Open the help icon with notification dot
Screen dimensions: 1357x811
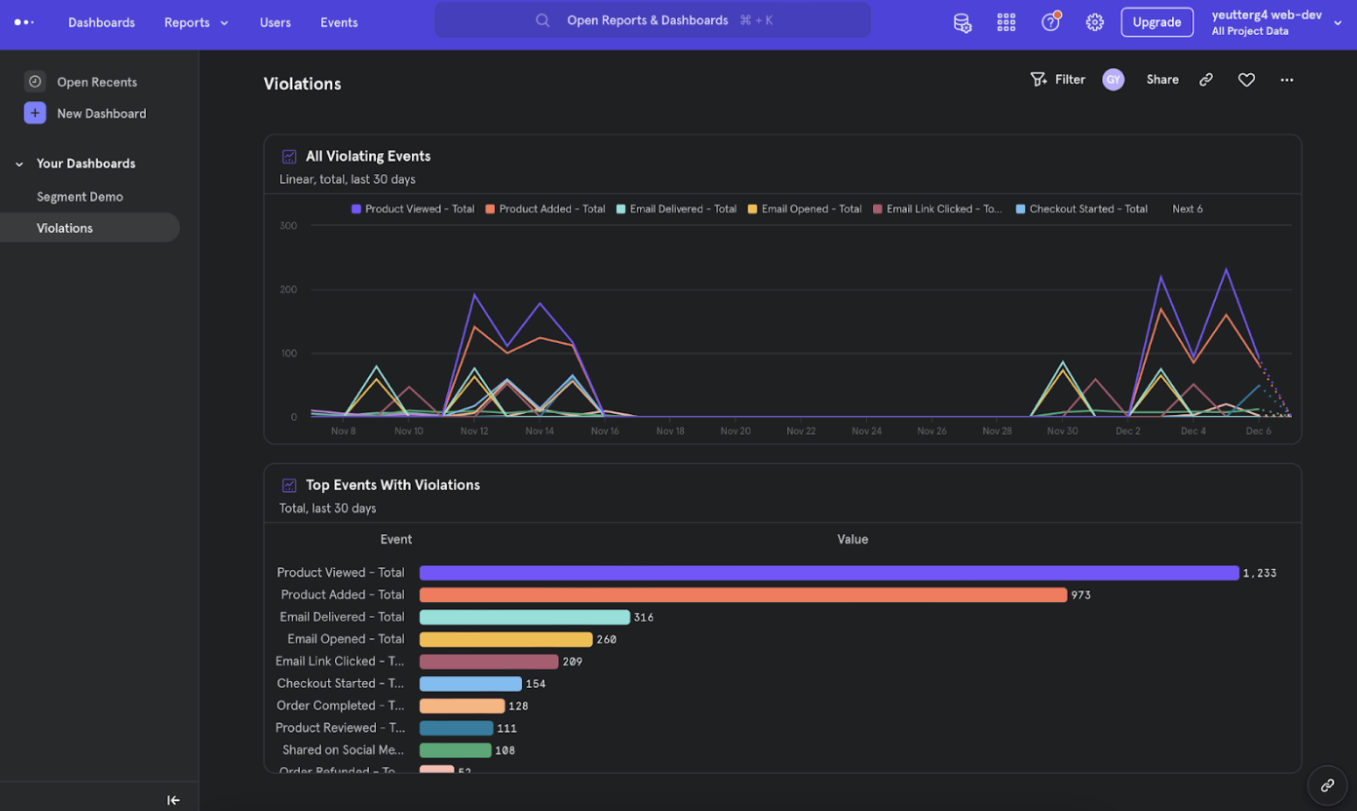pyautogui.click(x=1050, y=22)
